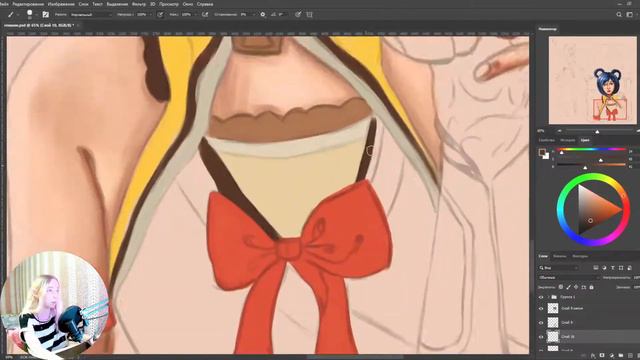Screen dimensions: 640x360
Task: Switch to the Слои panel tab
Action: pos(543,256)
